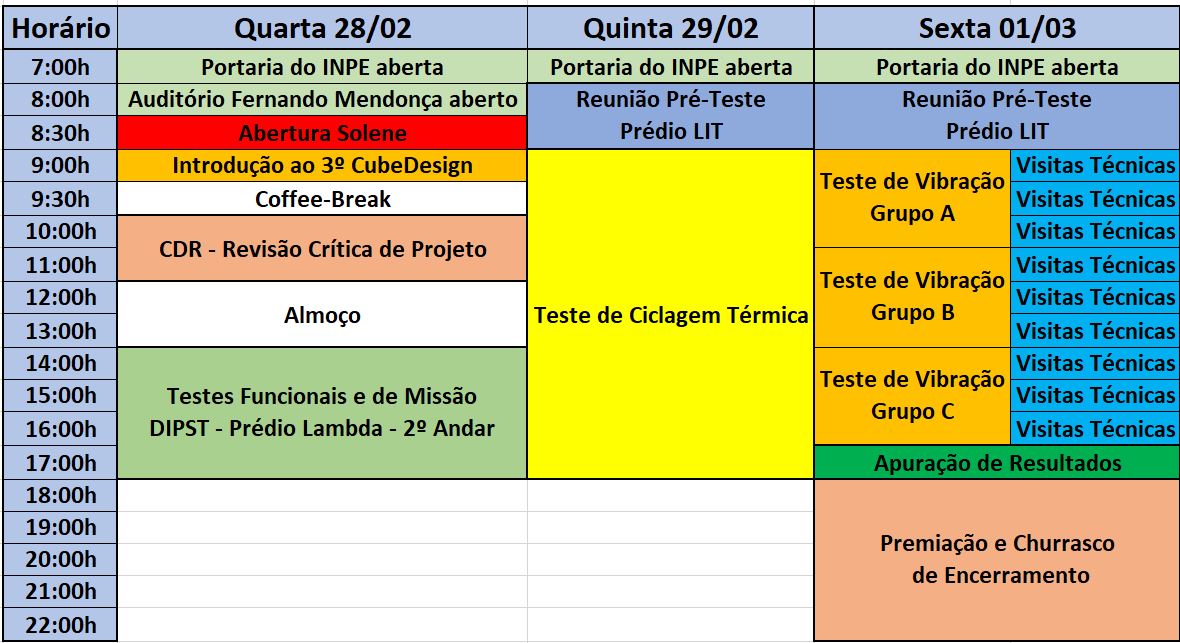This screenshot has height=643, width=1180.
Task: Click the green Apuração de Resultados cell
Action: 996,462
